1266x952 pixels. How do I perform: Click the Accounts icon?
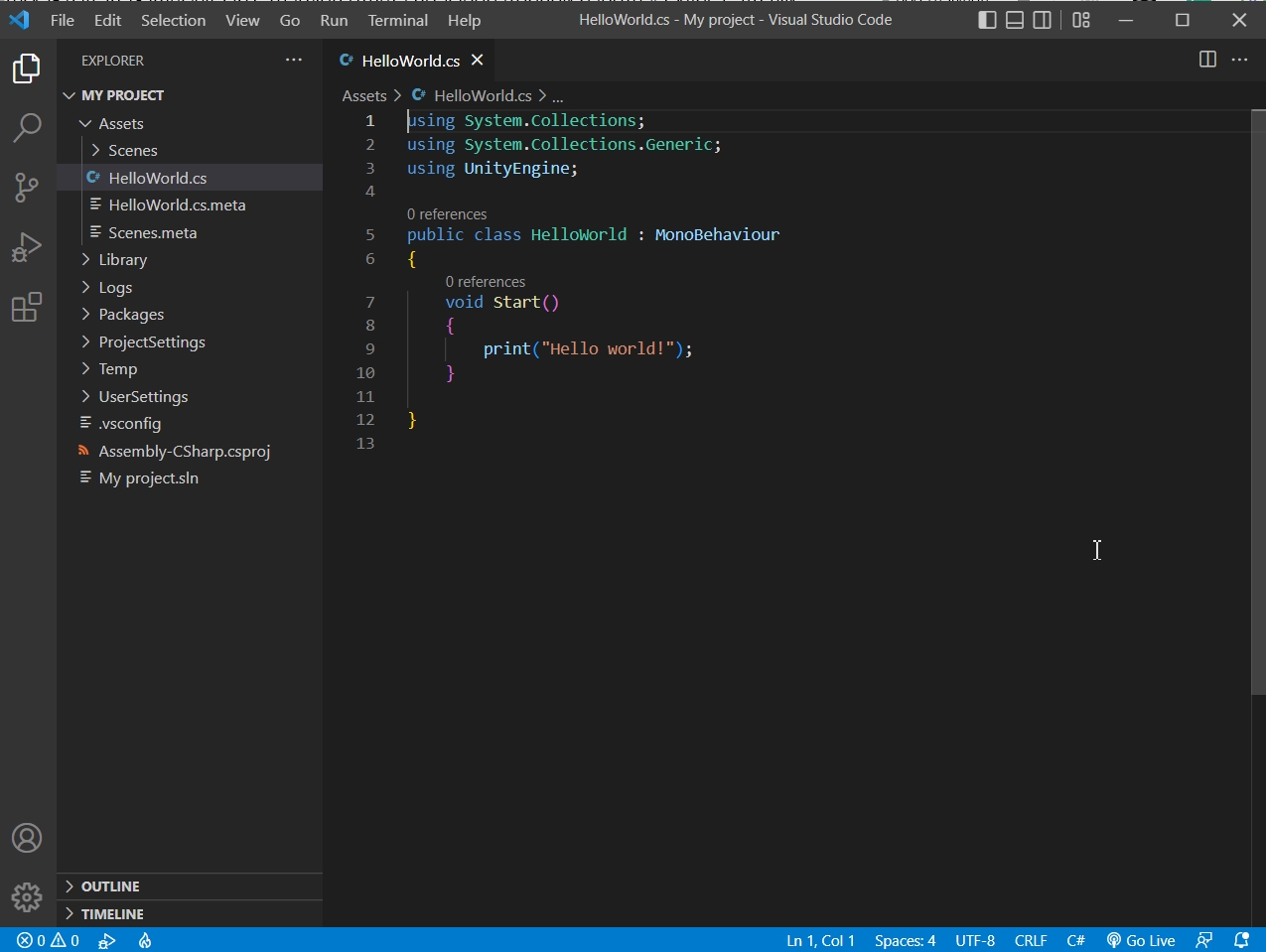pos(27,838)
